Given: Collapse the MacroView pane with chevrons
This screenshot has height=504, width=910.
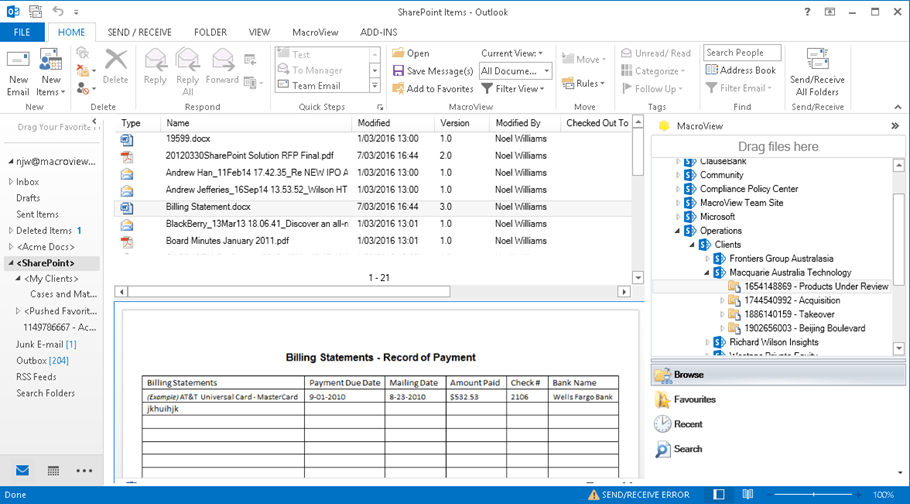Looking at the screenshot, I should (x=895, y=126).
